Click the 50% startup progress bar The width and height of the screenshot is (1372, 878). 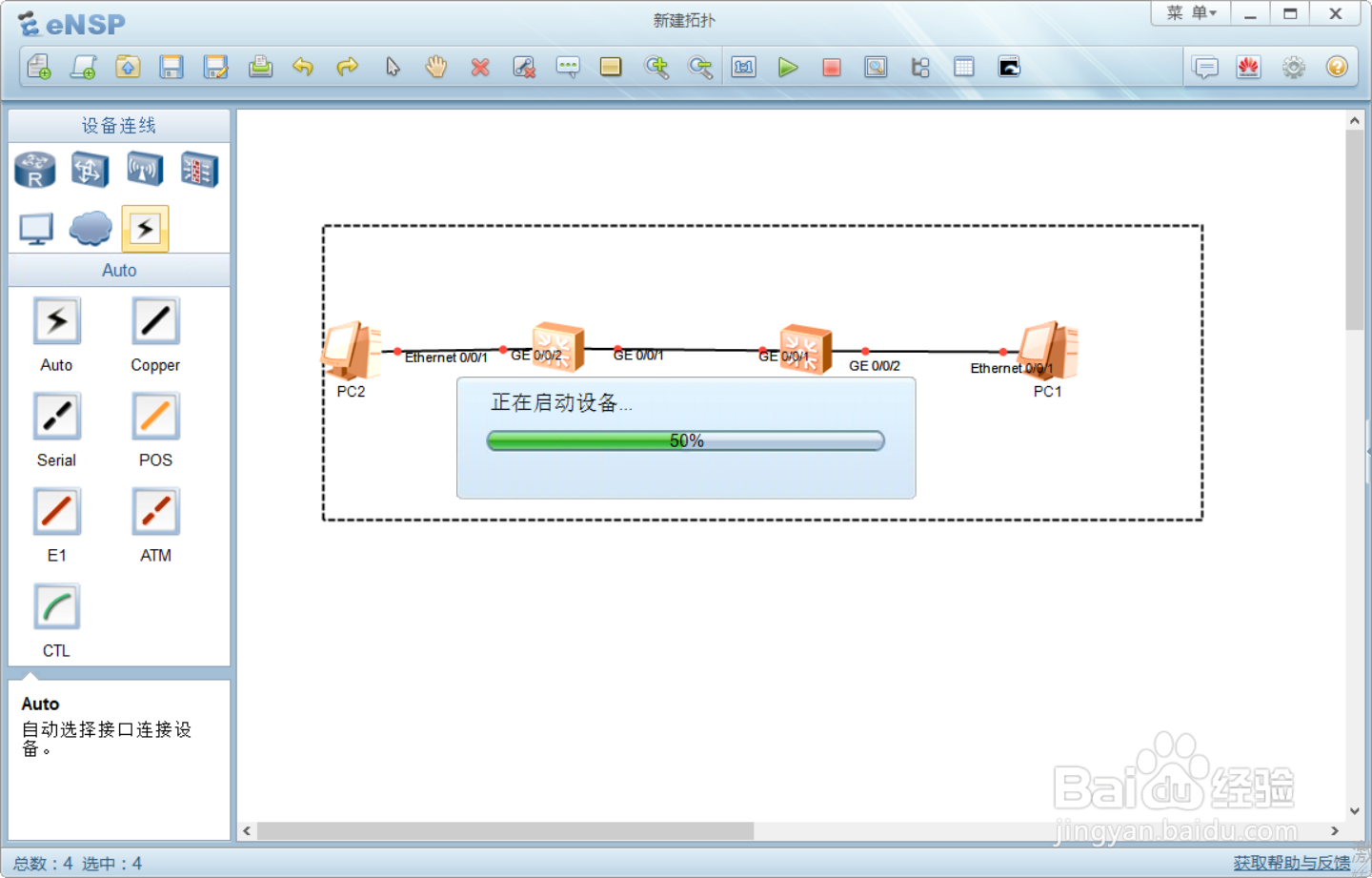click(686, 440)
